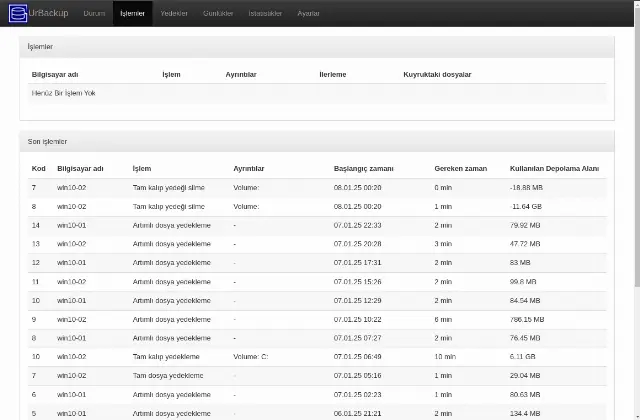Click the 79.92 MB storage cell
Viewport: 640px width, 420px height.
click(x=525, y=225)
